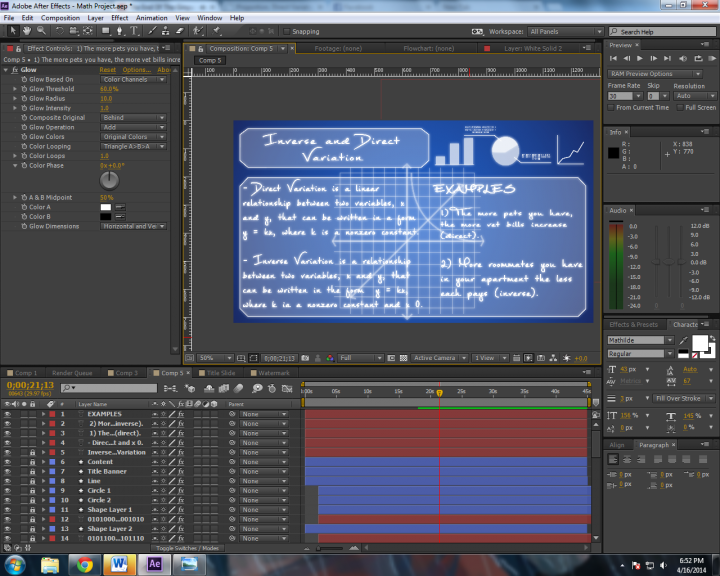Select the Rotation tool
Viewport: 720px width, 576px height.
coord(59,31)
